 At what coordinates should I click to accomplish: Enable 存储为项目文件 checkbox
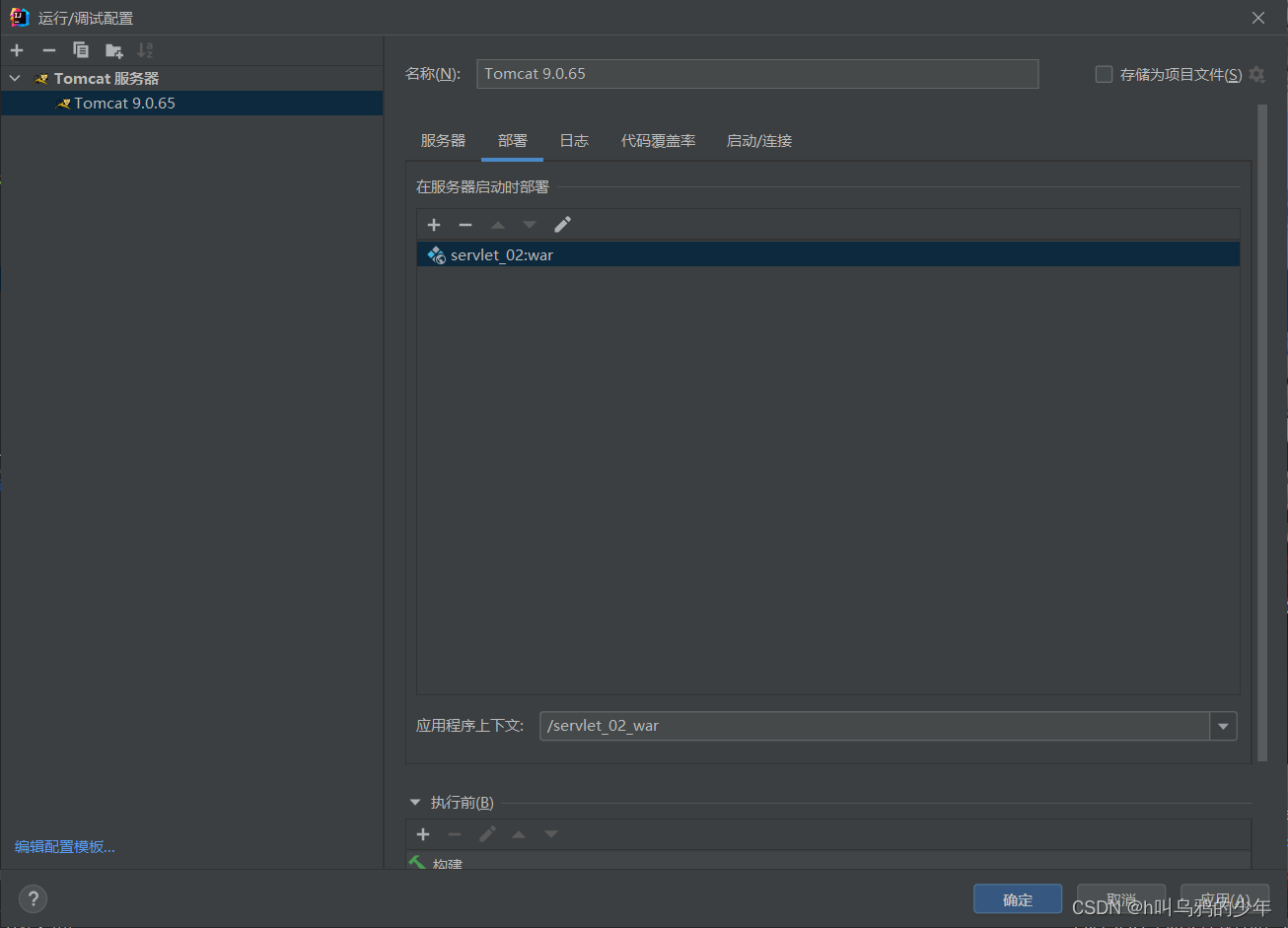(1104, 74)
